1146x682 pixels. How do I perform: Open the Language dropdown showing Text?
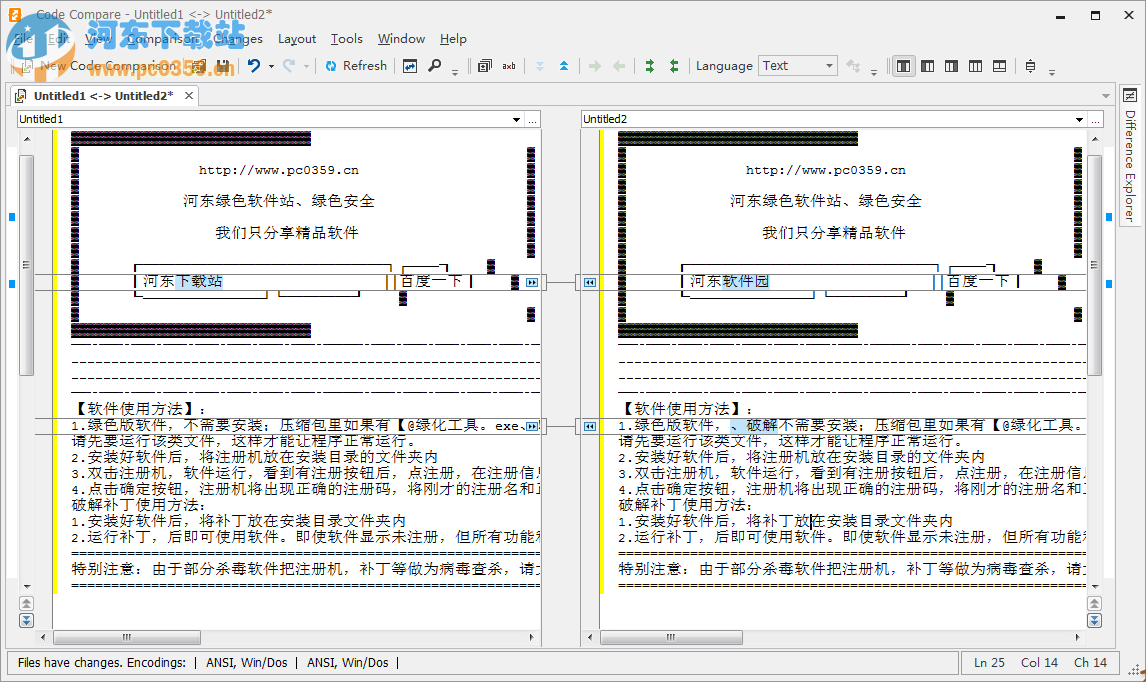(797, 65)
